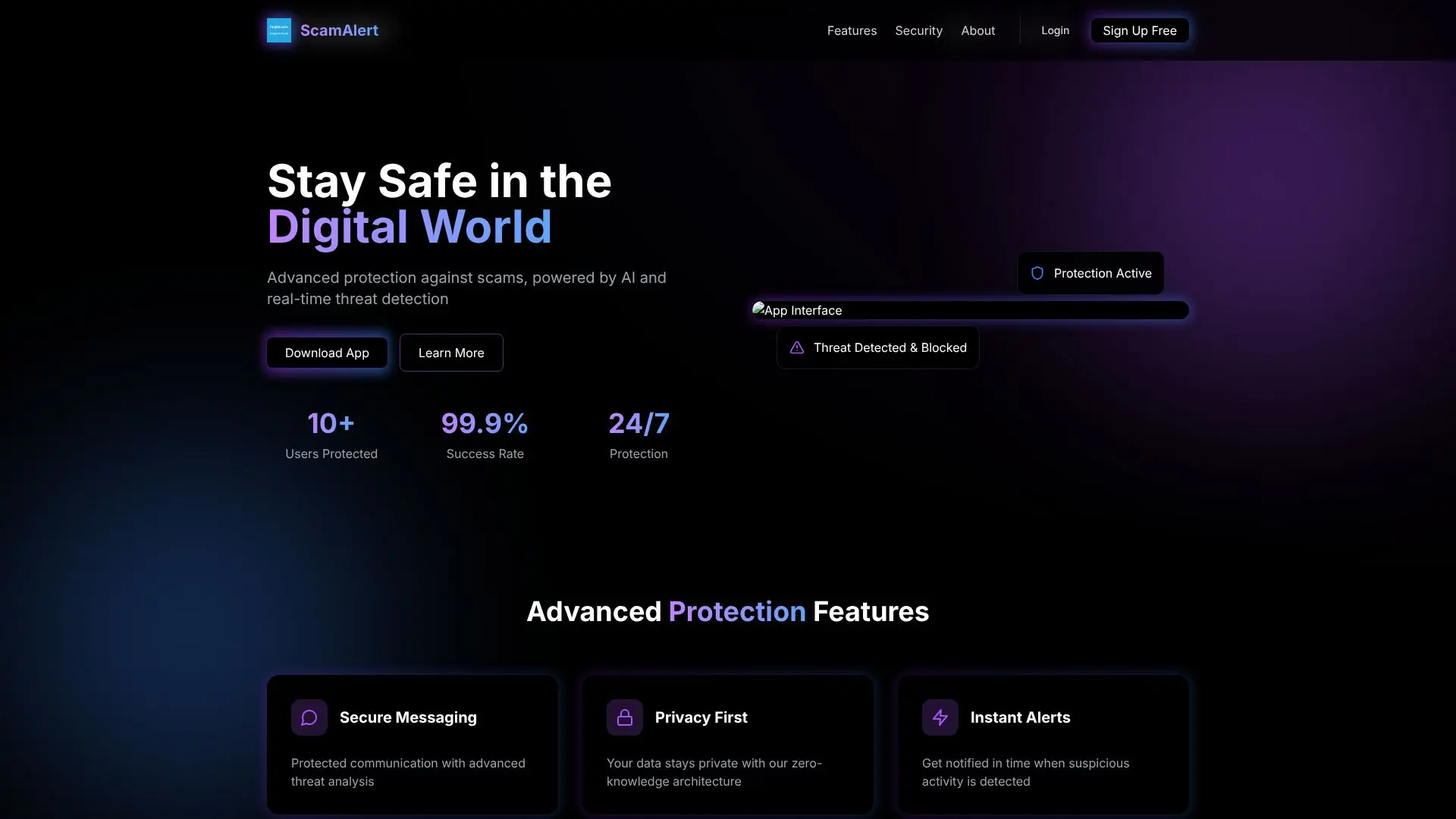Screen dimensions: 1456x819
Task: Click the App Interface broken image
Action: point(971,310)
